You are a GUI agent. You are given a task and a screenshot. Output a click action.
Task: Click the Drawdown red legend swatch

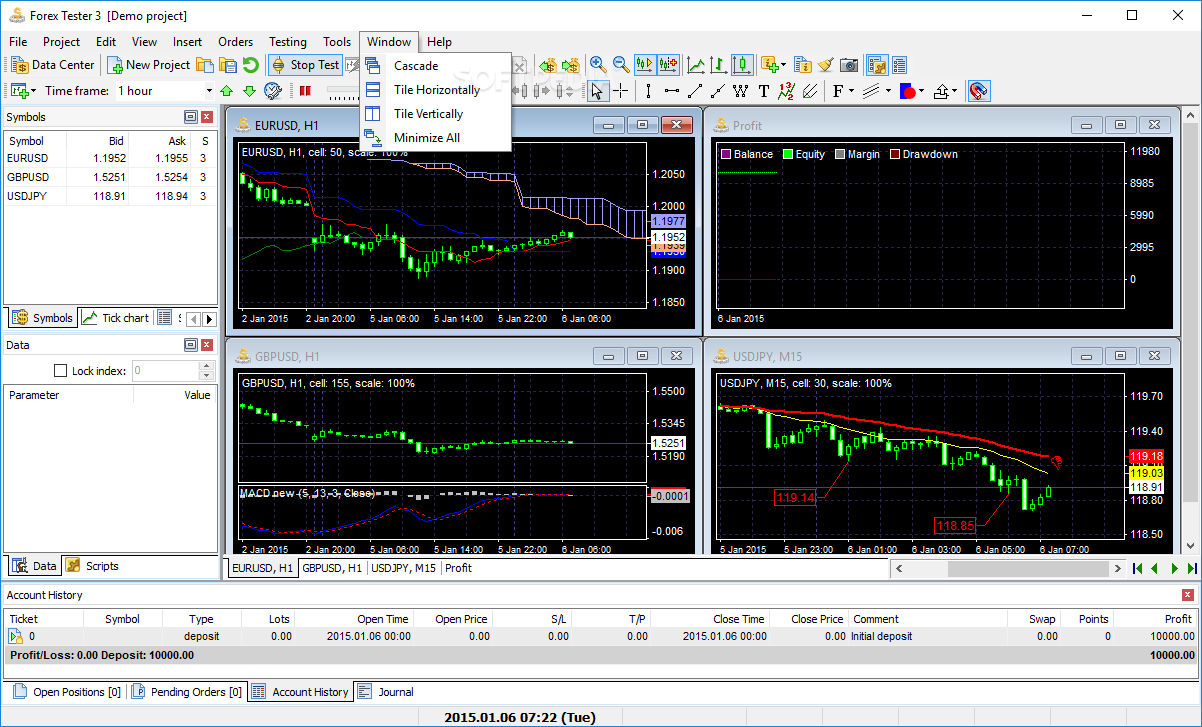click(895, 154)
